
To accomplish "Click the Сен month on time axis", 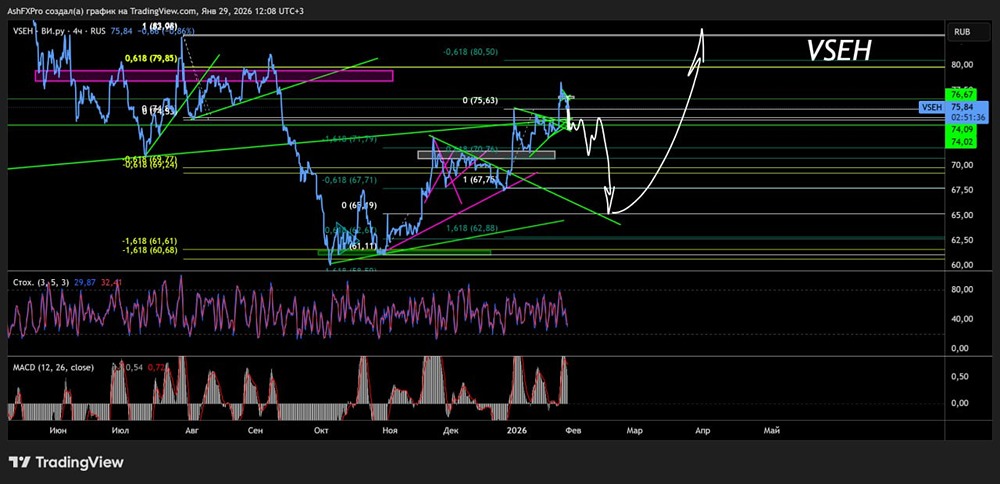I will 256,430.
